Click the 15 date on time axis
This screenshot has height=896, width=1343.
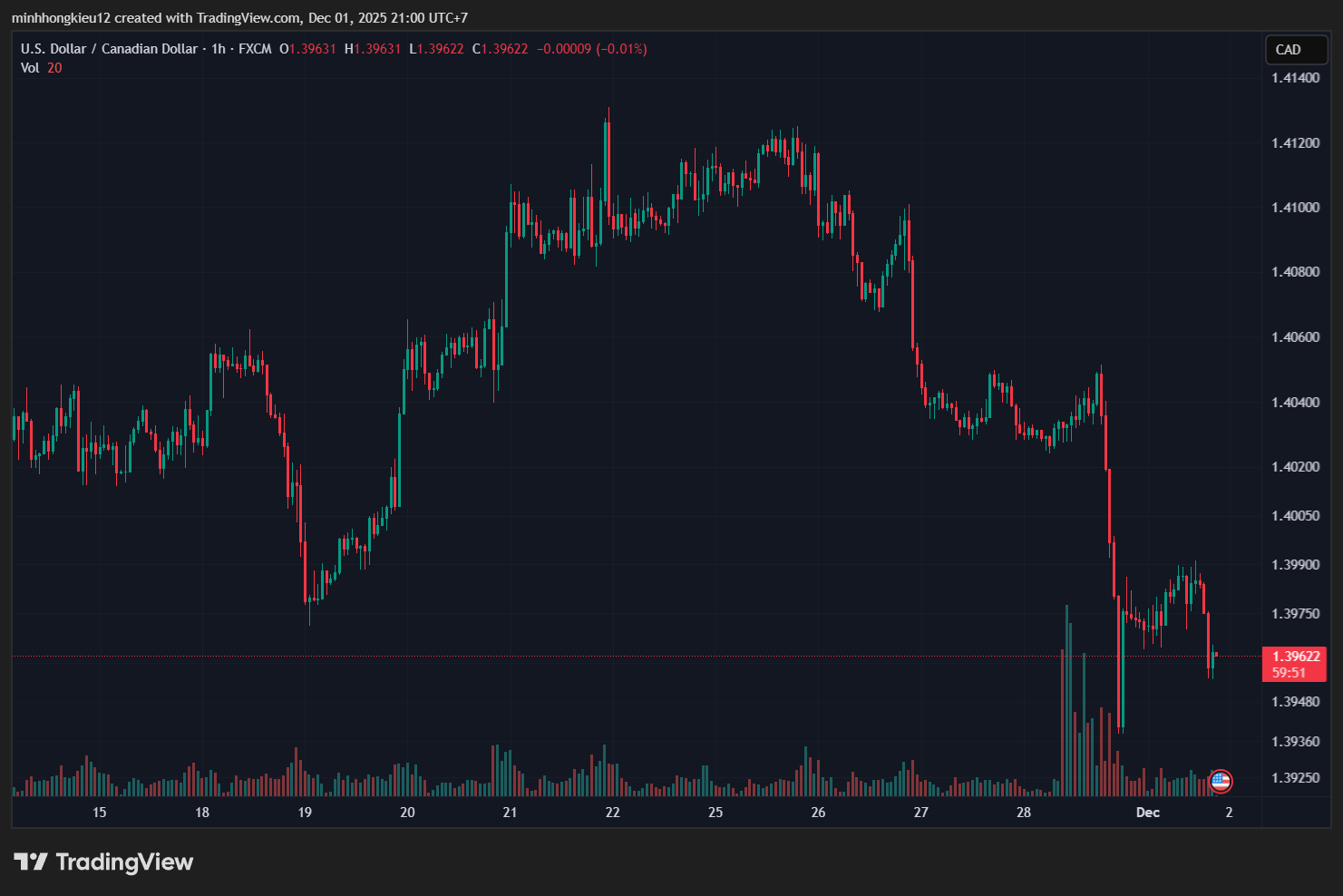click(100, 813)
